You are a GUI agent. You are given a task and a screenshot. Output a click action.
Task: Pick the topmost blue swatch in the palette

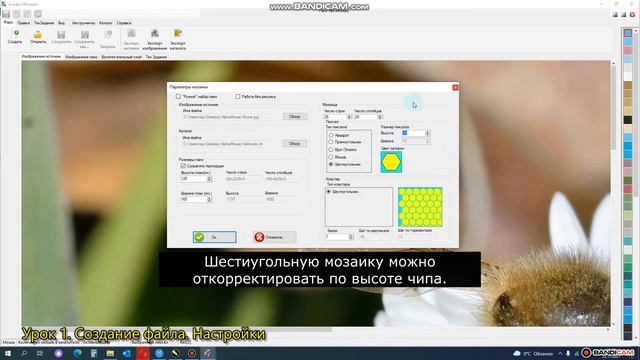pyautogui.click(x=628, y=33)
